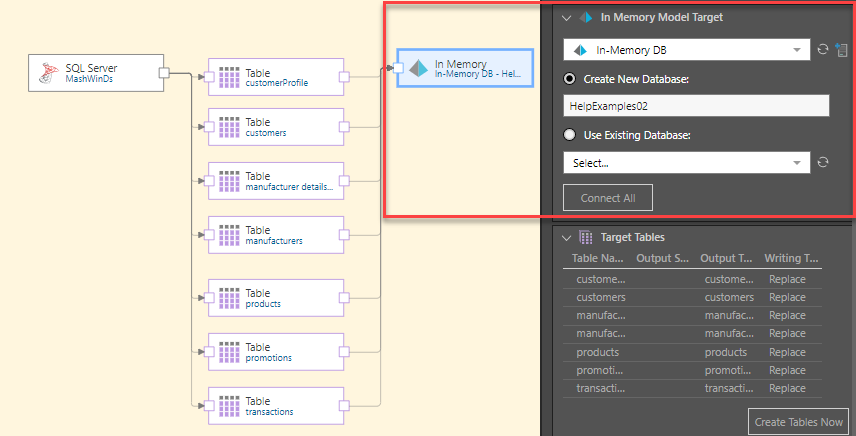Click the products table grid icon
The width and height of the screenshot is (856, 436).
point(229,297)
